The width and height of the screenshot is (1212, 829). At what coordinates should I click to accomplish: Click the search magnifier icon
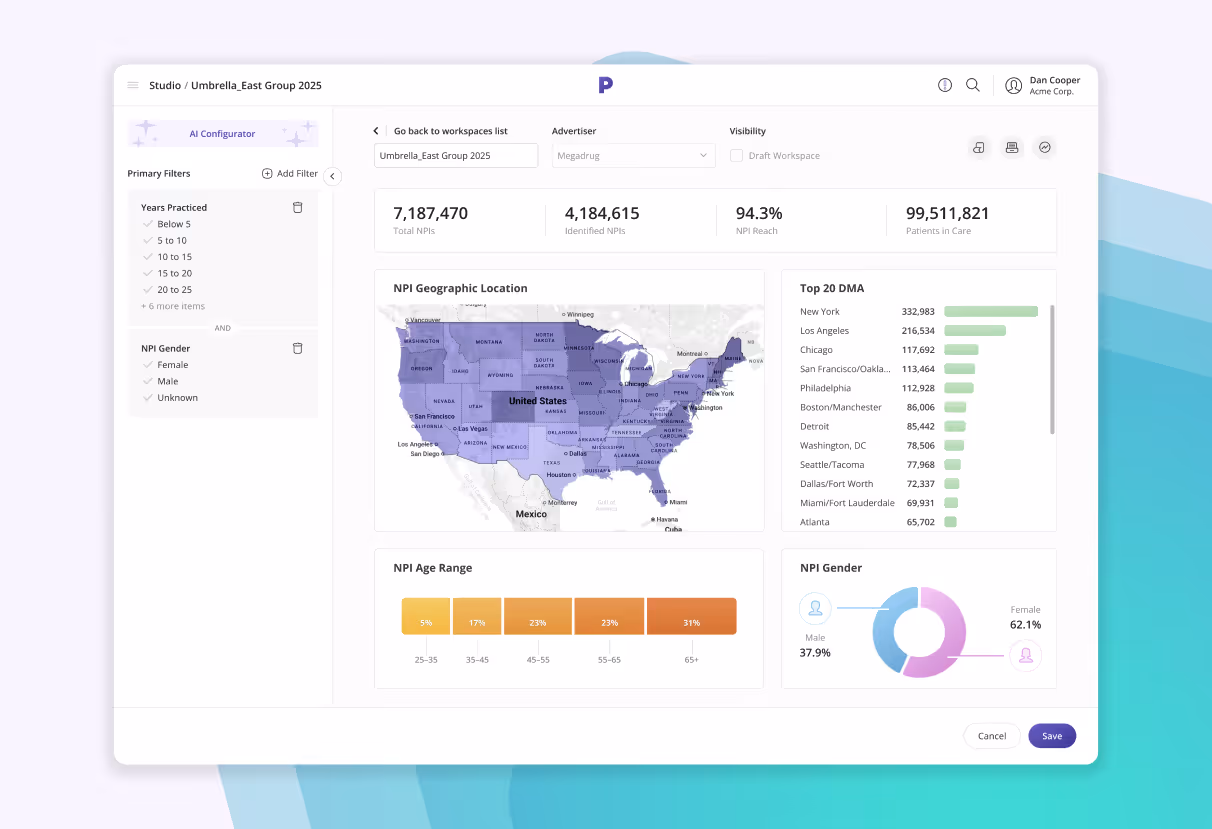click(972, 85)
